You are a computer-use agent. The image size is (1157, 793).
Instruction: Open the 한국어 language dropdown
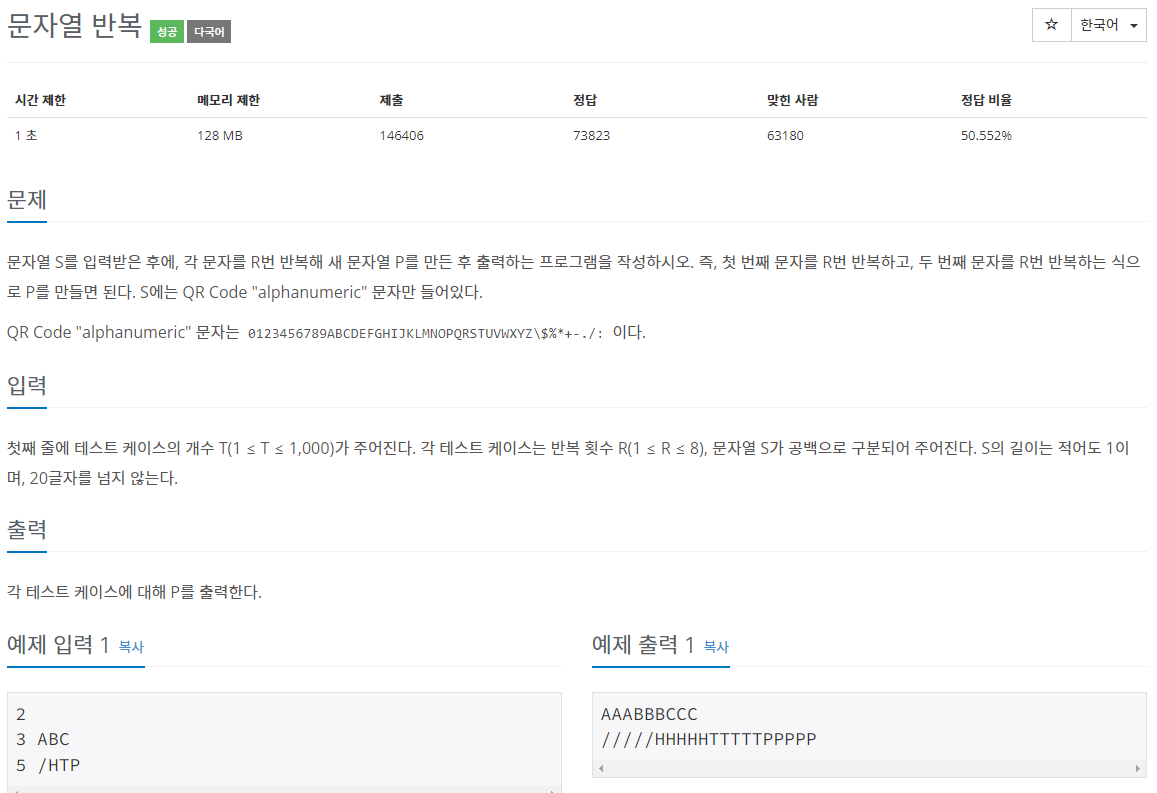click(1108, 25)
